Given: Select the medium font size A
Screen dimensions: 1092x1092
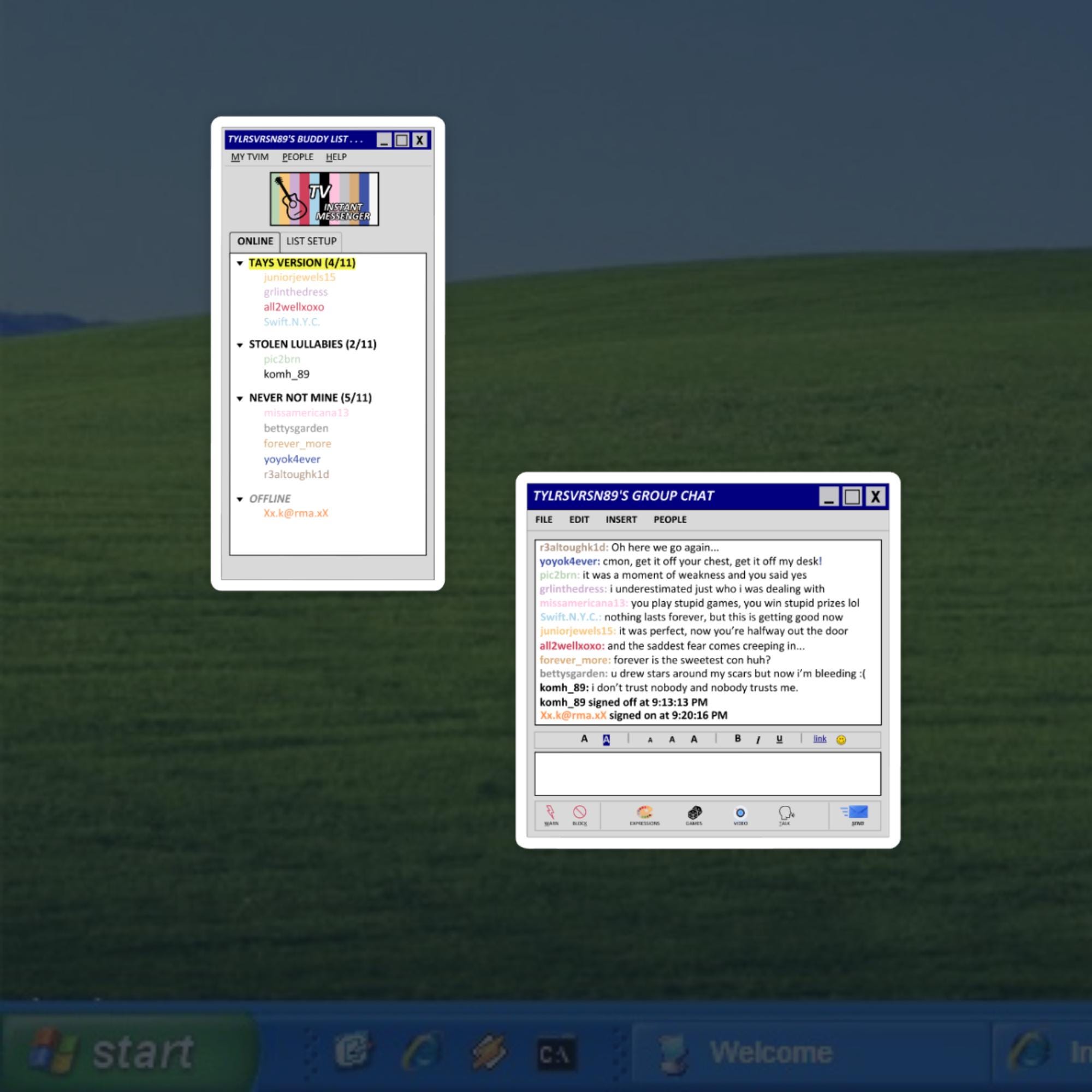Looking at the screenshot, I should coord(672,739).
